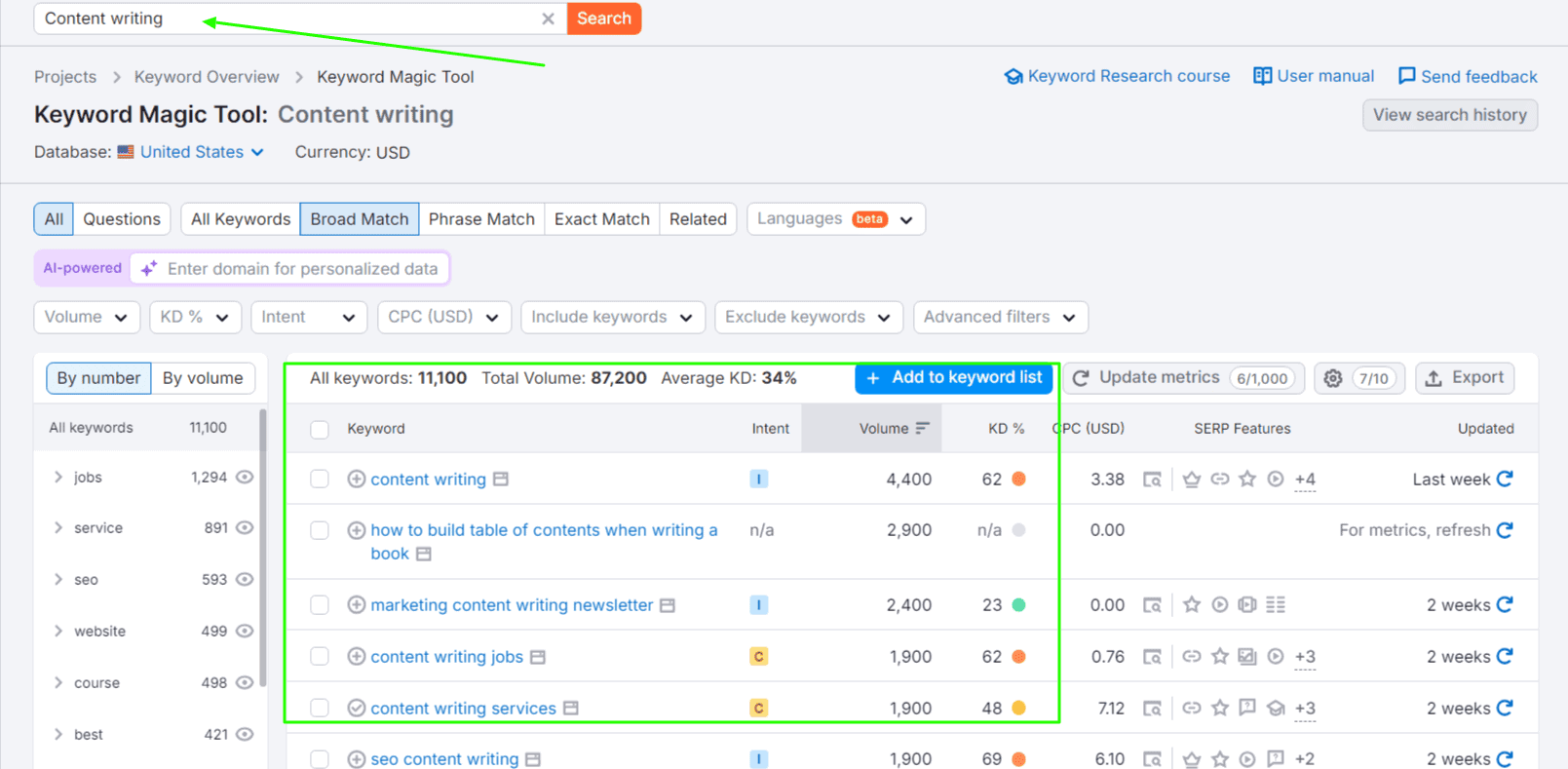1568x769 pixels.
Task: Expand the best keyword group
Action: pos(58,735)
